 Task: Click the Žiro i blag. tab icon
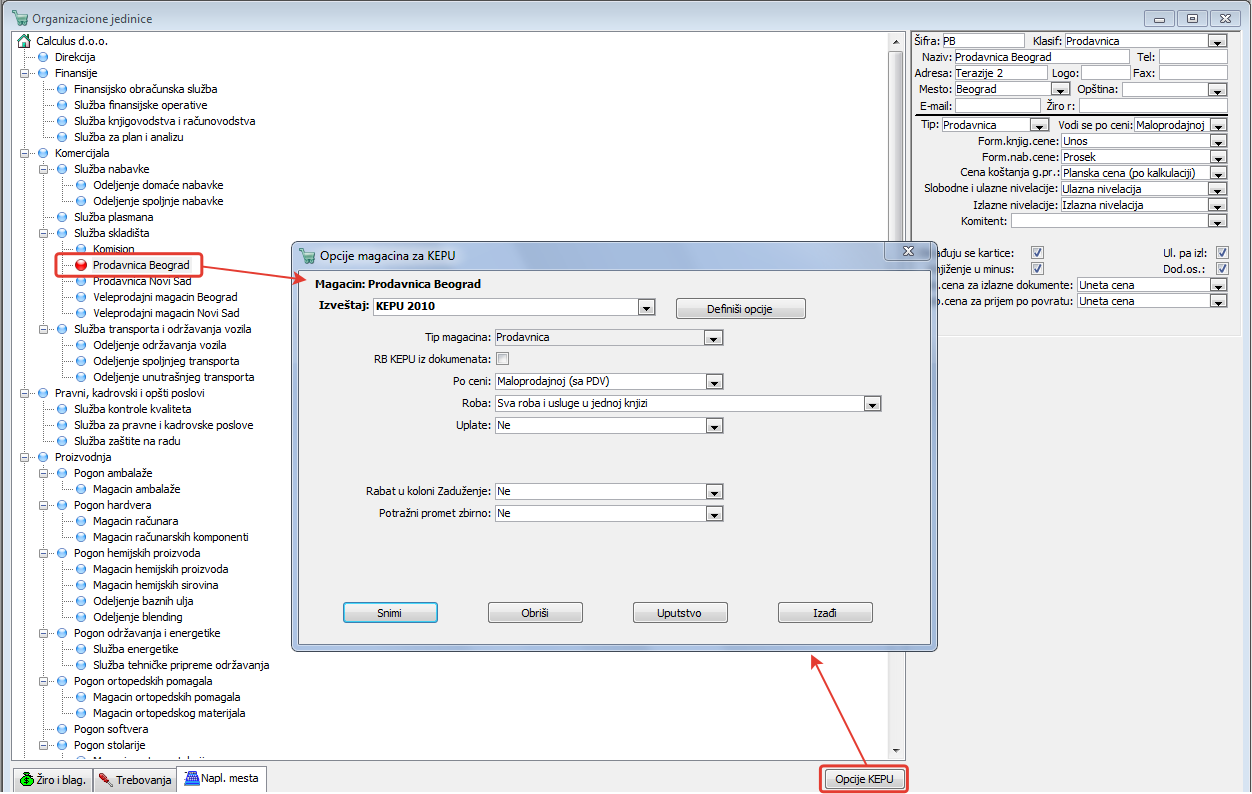[27, 780]
